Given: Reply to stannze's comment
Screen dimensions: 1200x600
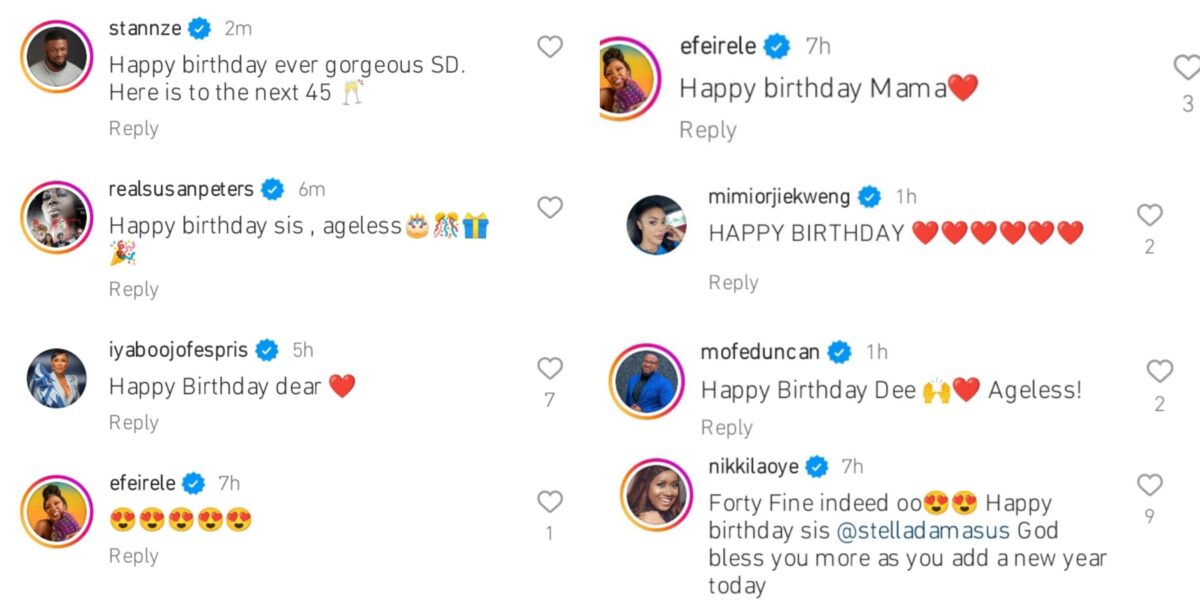Looking at the screenshot, I should click(134, 128).
